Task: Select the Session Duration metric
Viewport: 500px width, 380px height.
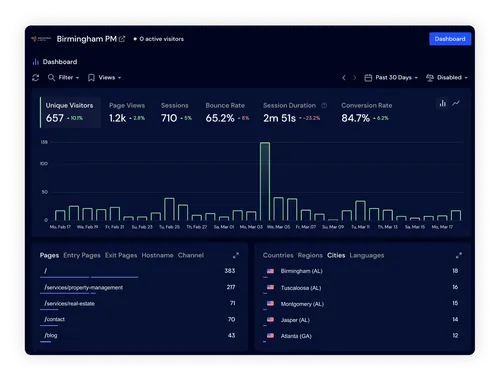Action: pos(295,112)
